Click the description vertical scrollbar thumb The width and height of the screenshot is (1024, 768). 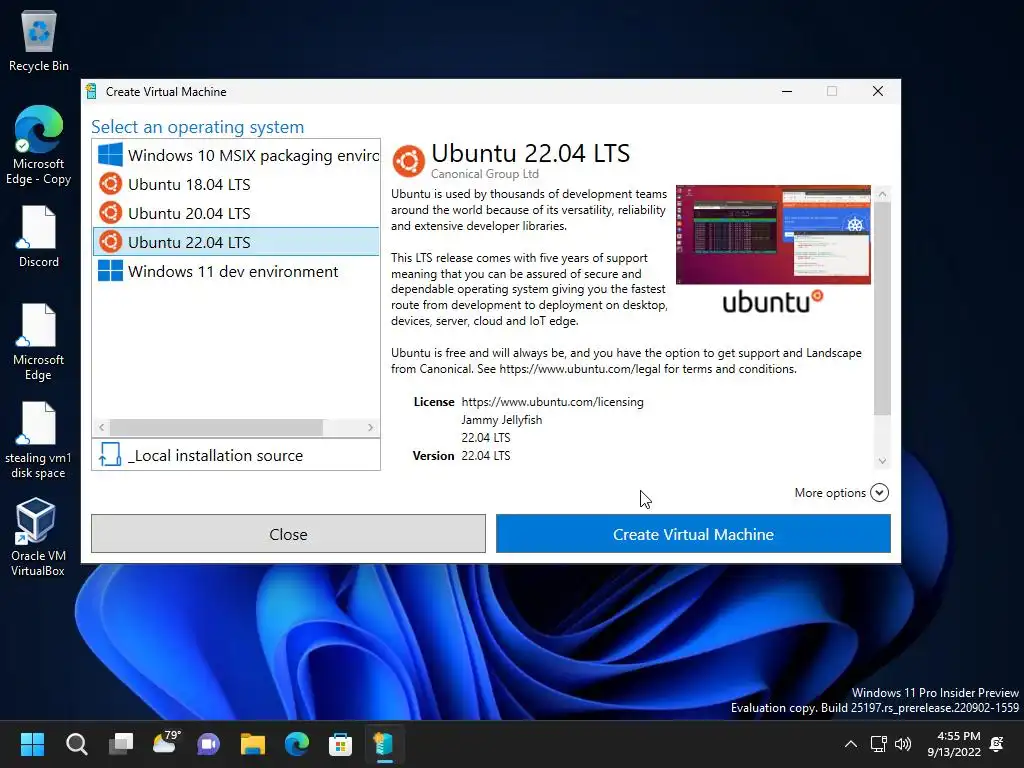882,308
